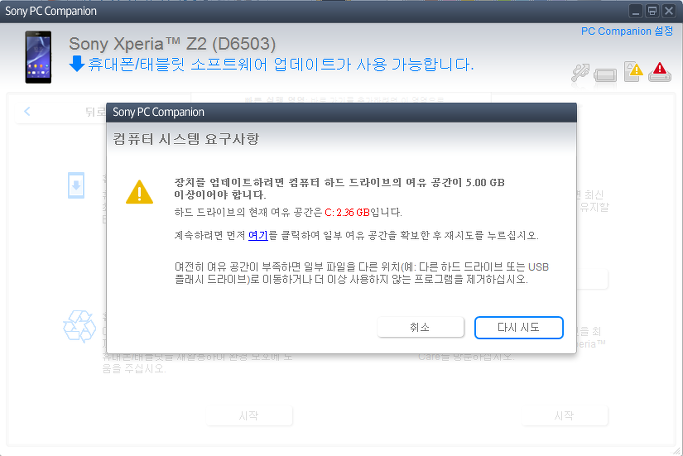Click the red alert storage drive icon
The image size is (683, 456).
coord(659,72)
